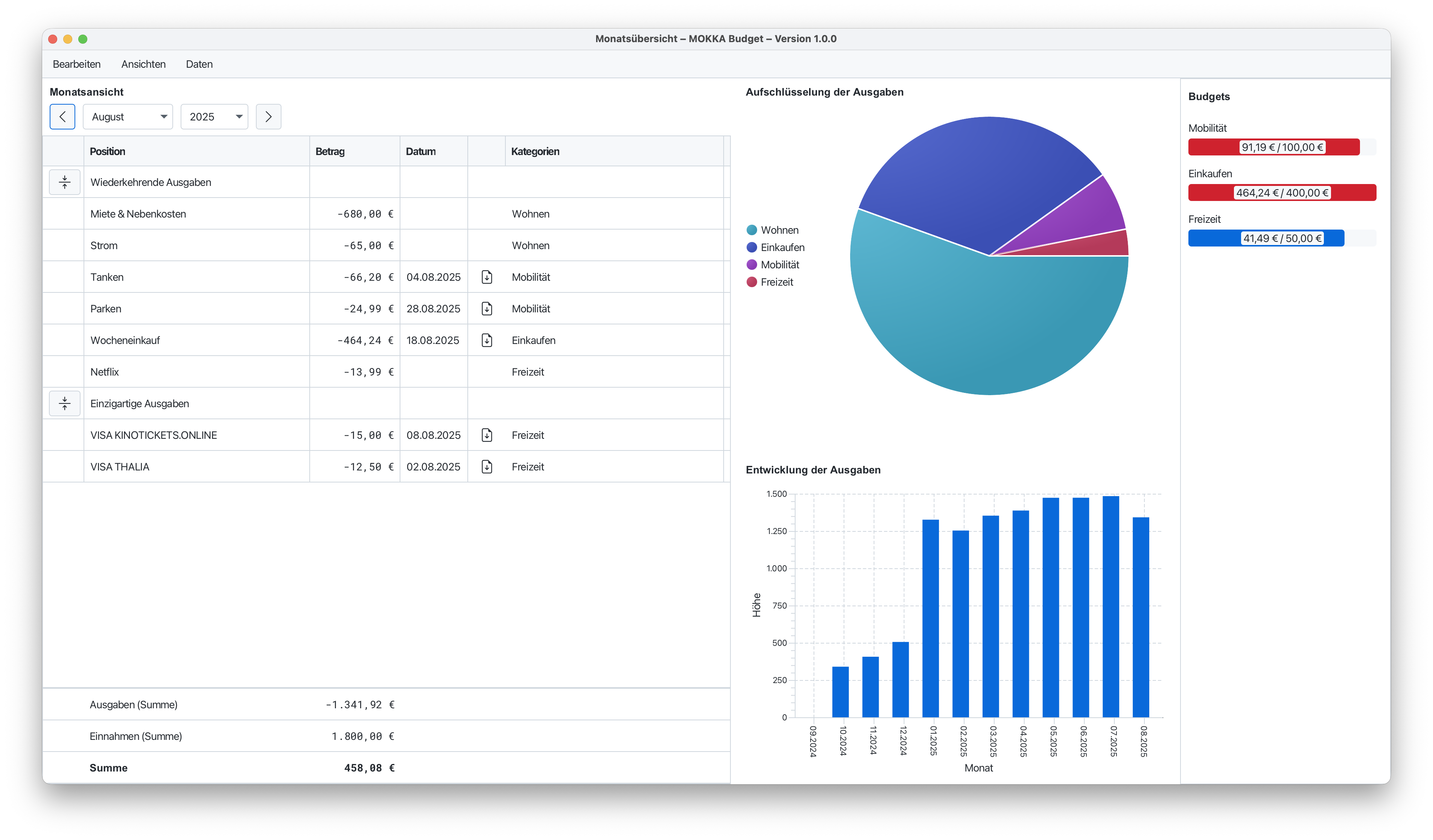1433x840 pixels.
Task: Go to the previous month arrow
Action: pyautogui.click(x=62, y=117)
